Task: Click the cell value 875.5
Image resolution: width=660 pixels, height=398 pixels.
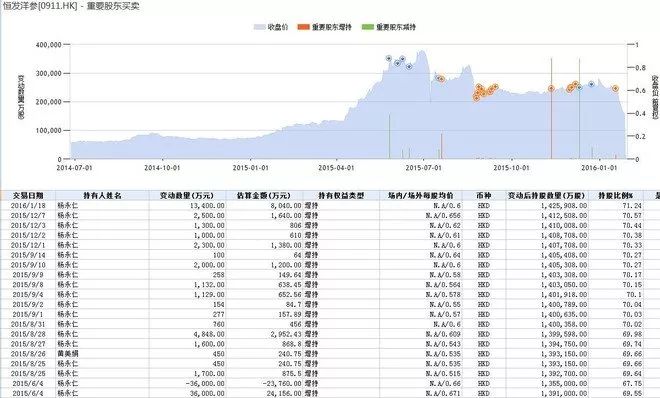Action: click(292, 374)
